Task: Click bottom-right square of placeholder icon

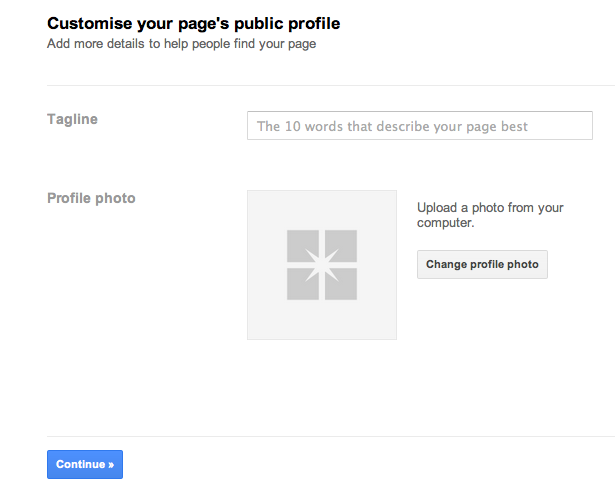Action: click(341, 284)
